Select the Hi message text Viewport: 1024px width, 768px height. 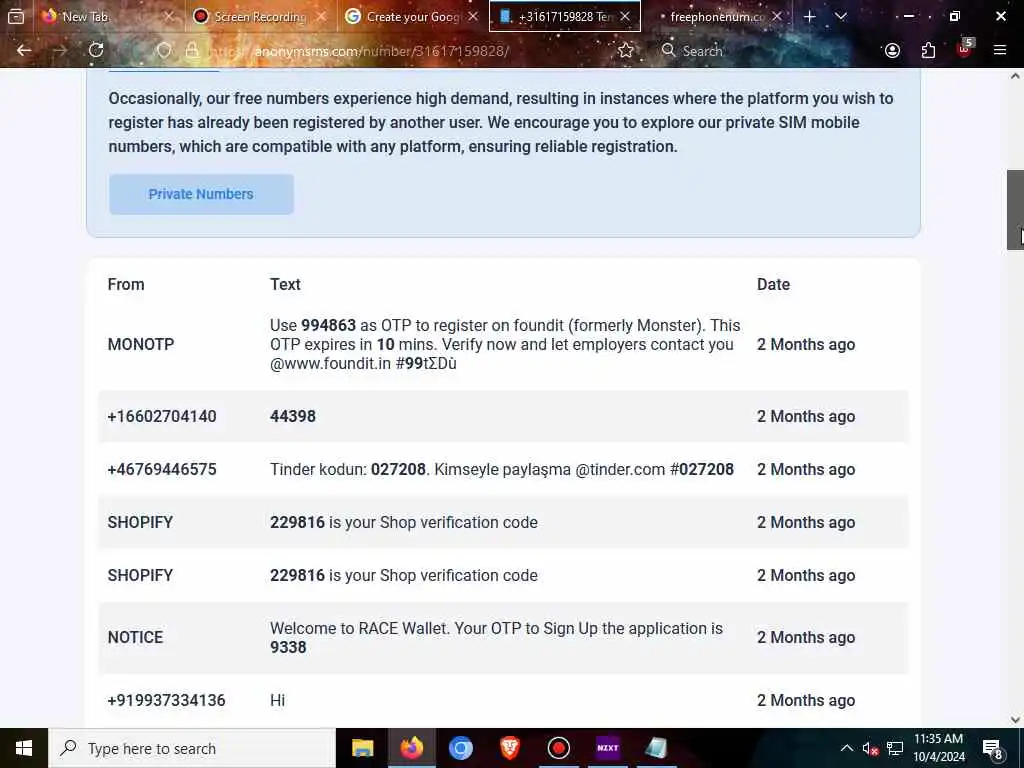278,701
